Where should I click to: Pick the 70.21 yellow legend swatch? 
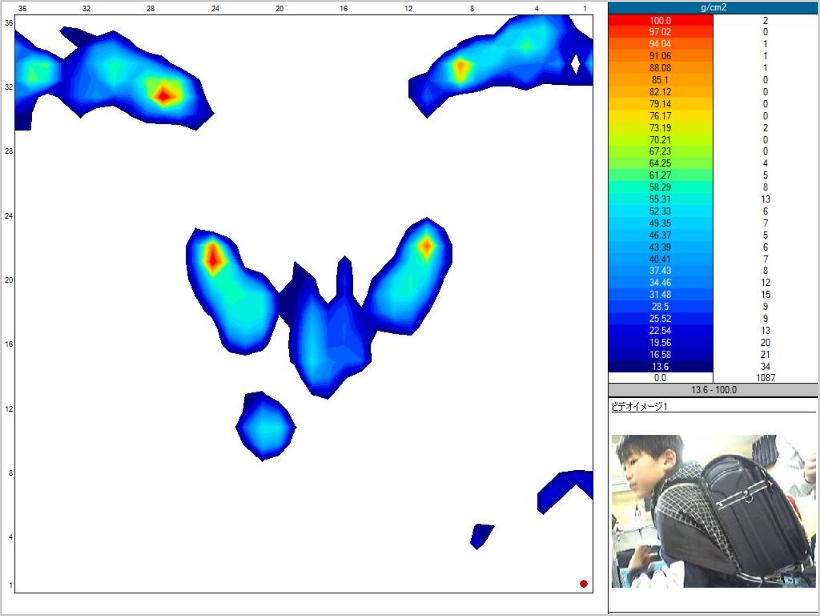661,141
